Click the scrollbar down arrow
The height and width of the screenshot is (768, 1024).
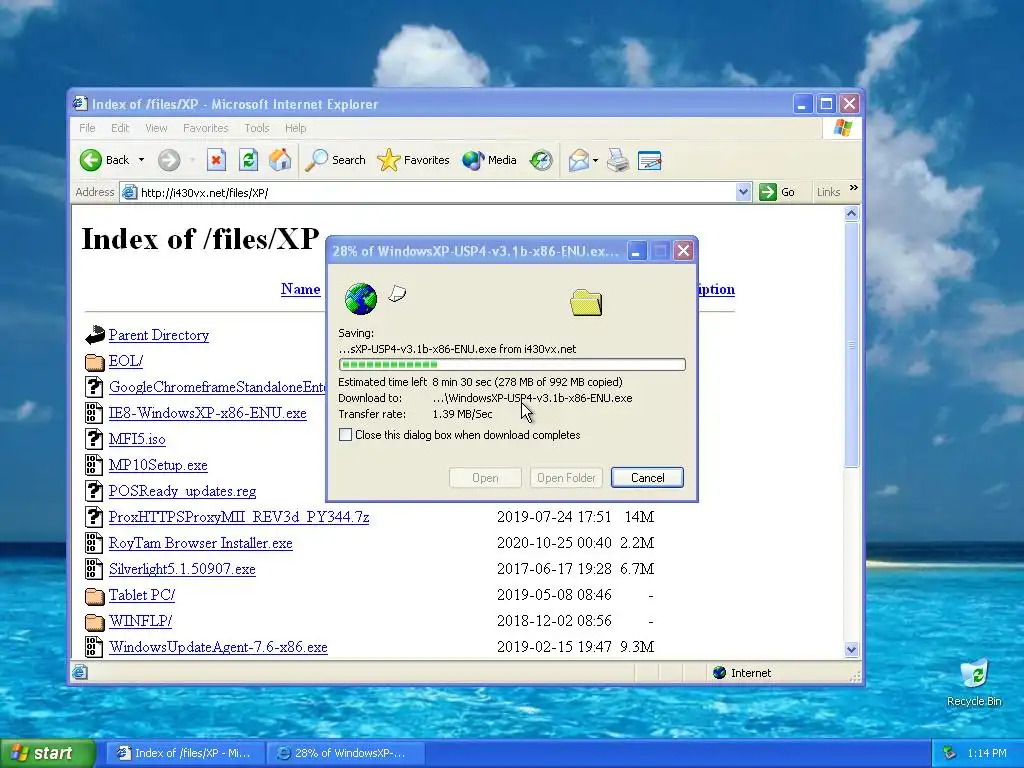(x=851, y=649)
